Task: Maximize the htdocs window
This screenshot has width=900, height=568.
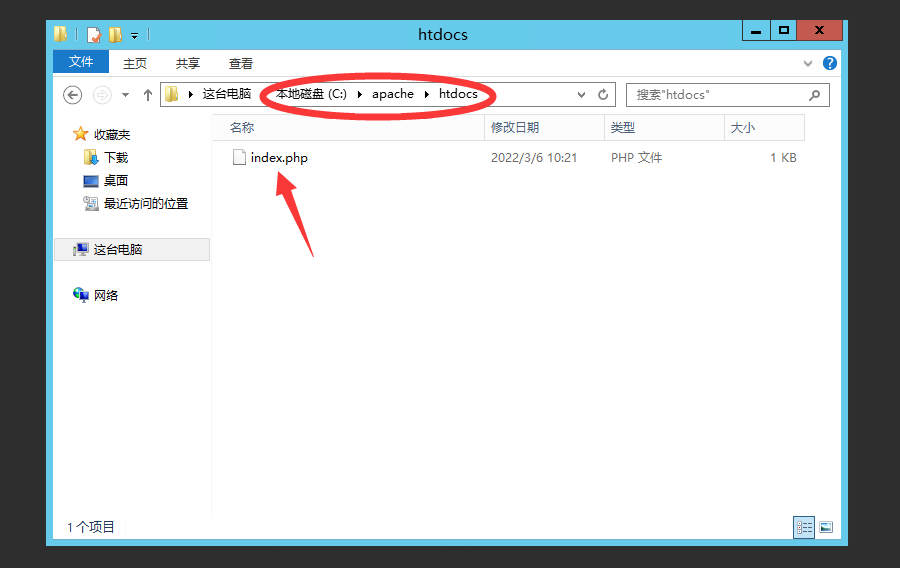Action: (783, 30)
